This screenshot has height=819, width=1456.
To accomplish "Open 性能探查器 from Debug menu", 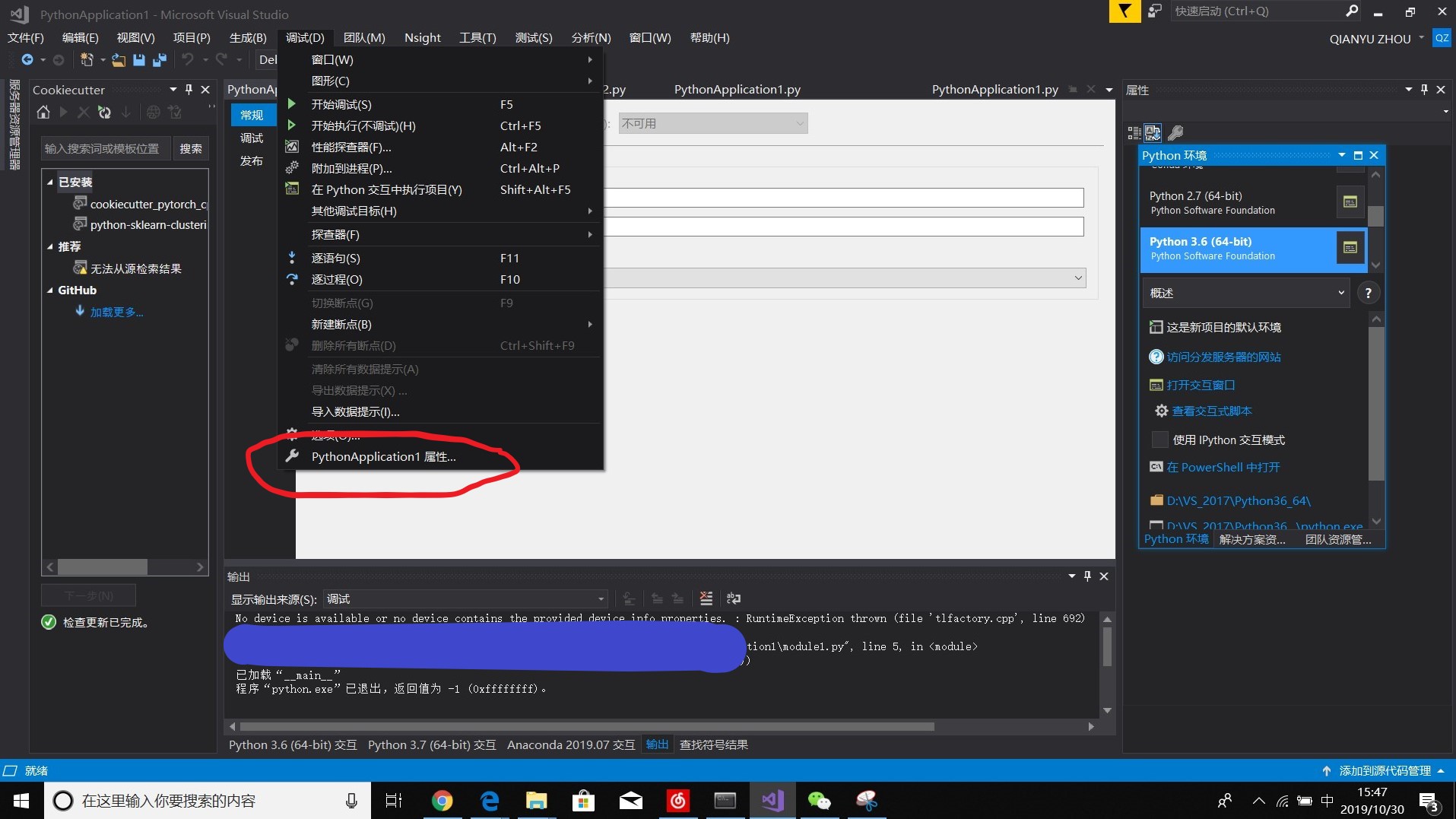I will (x=441, y=147).
